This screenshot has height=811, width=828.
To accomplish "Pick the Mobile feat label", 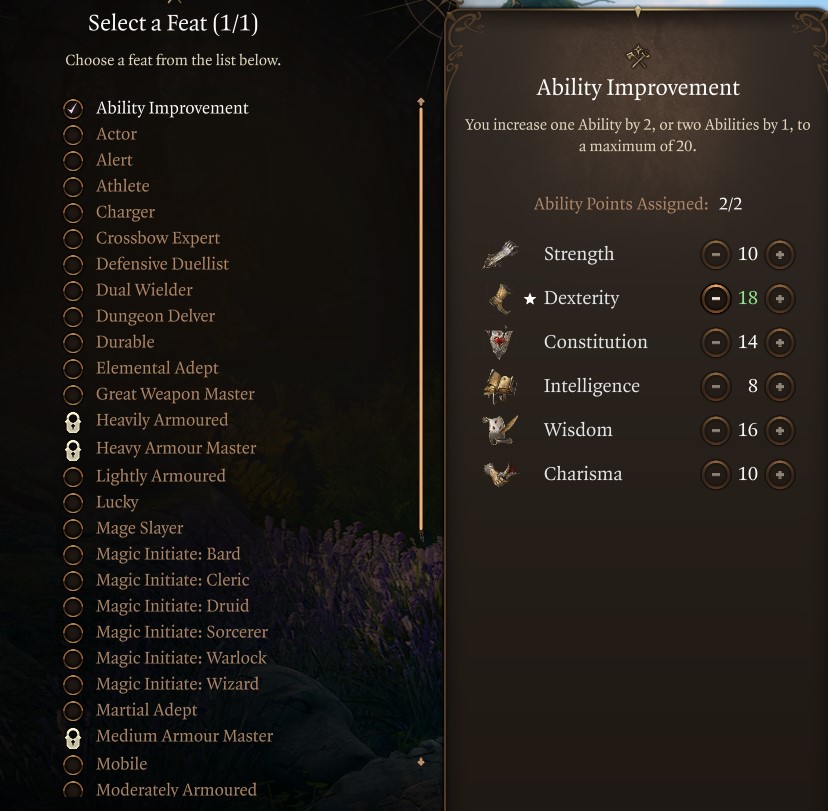I will pyautogui.click(x=121, y=763).
